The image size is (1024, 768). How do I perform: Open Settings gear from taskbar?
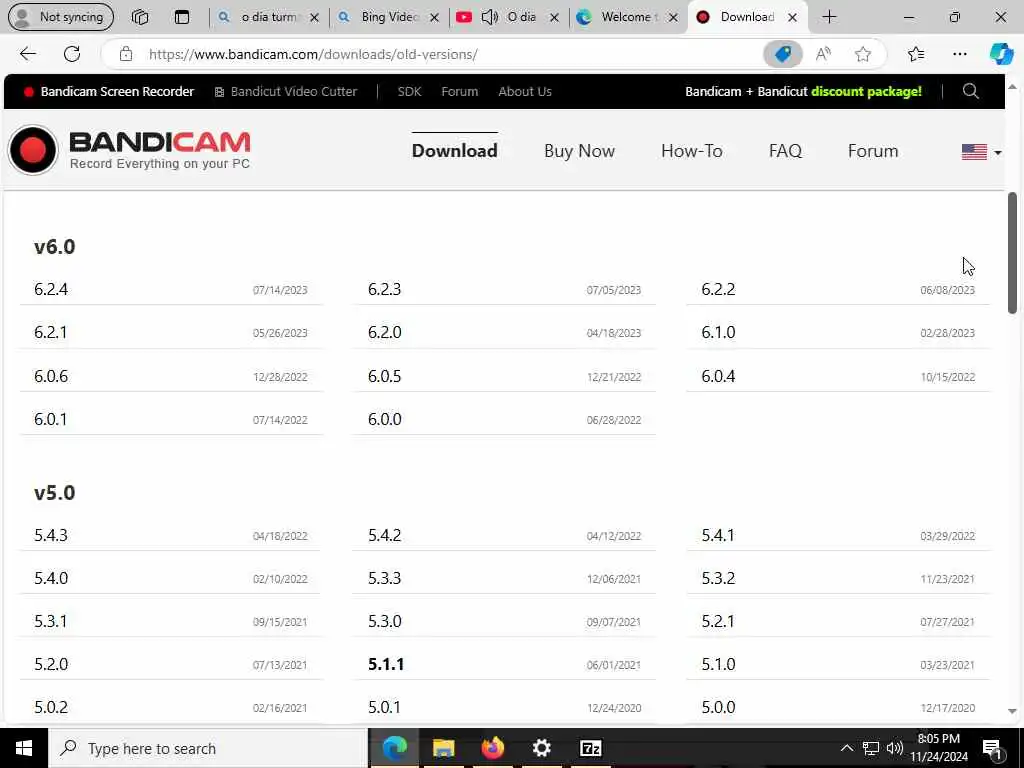[x=541, y=748]
